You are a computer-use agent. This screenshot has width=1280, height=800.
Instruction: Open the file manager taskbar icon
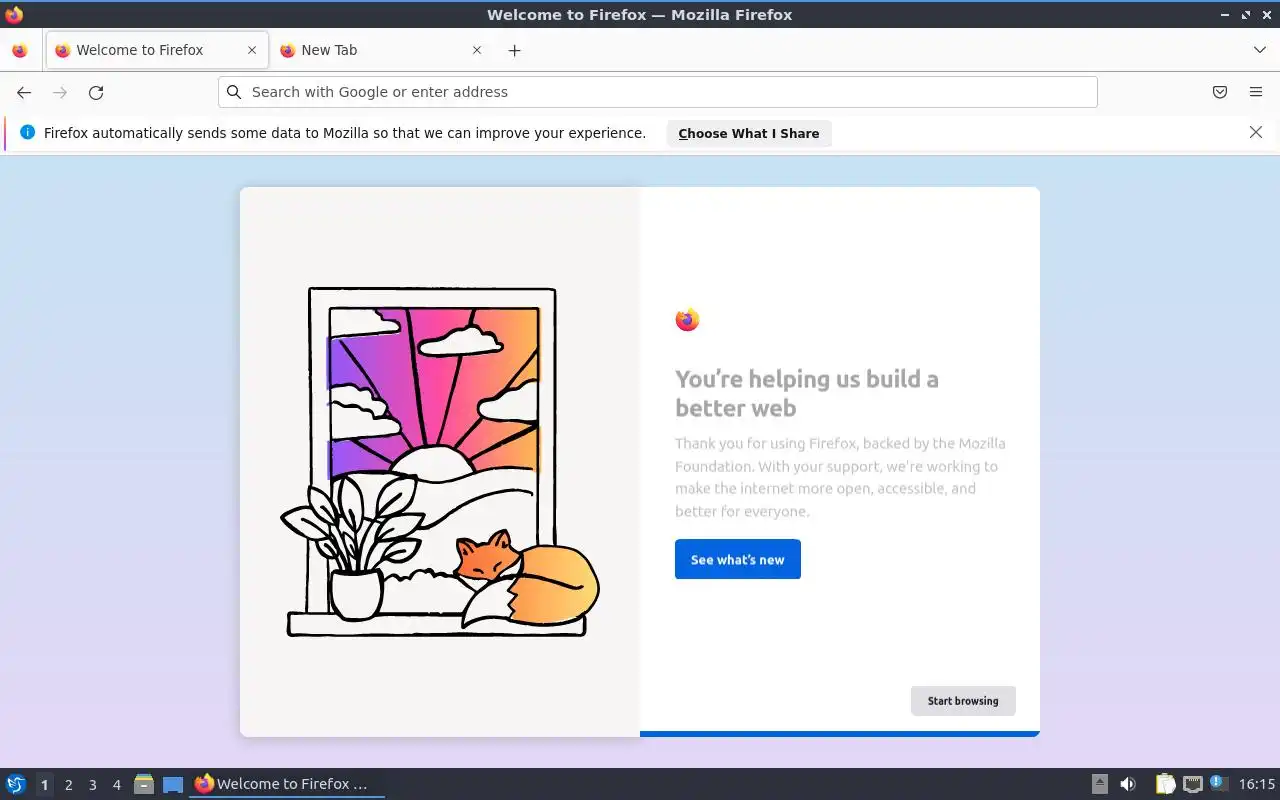pyautogui.click(x=144, y=784)
